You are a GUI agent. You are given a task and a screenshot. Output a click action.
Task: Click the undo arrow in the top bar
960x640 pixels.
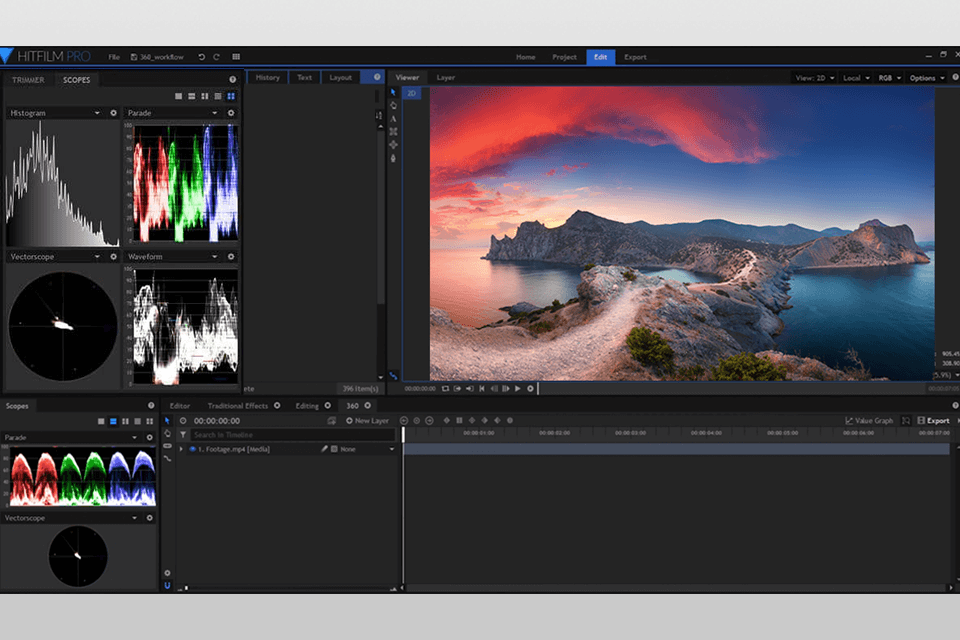pyautogui.click(x=201, y=57)
